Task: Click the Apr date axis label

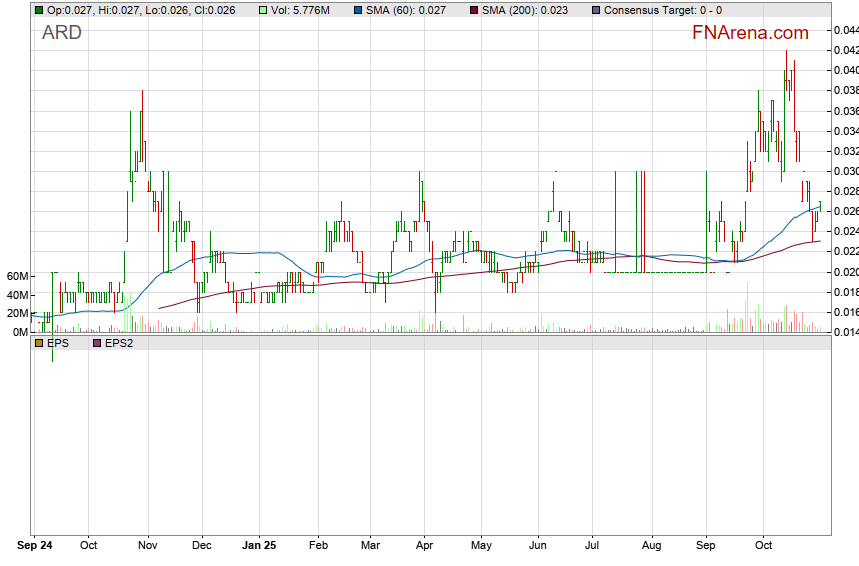Action: coord(424,547)
